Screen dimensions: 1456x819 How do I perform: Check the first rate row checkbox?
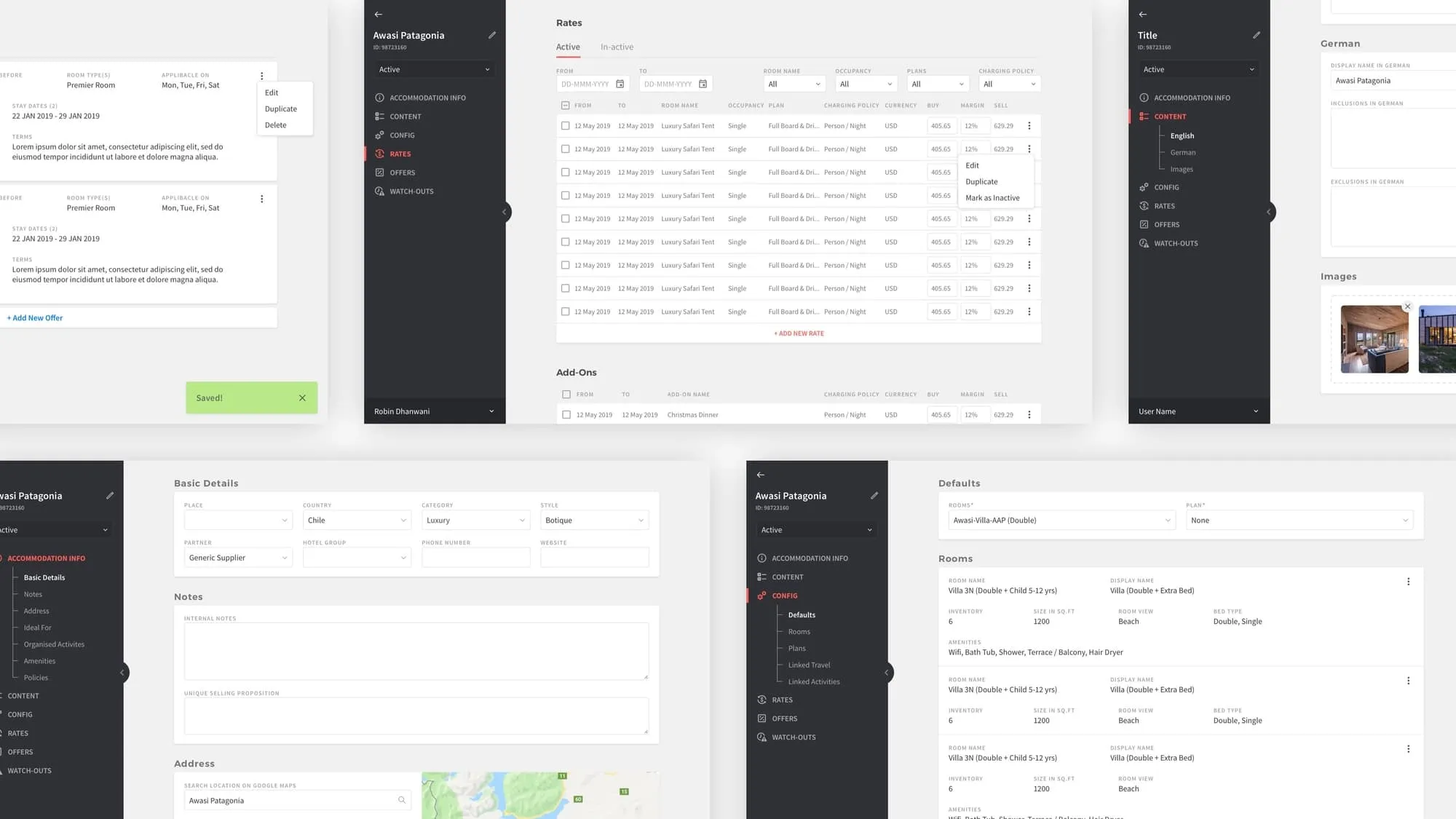point(566,126)
